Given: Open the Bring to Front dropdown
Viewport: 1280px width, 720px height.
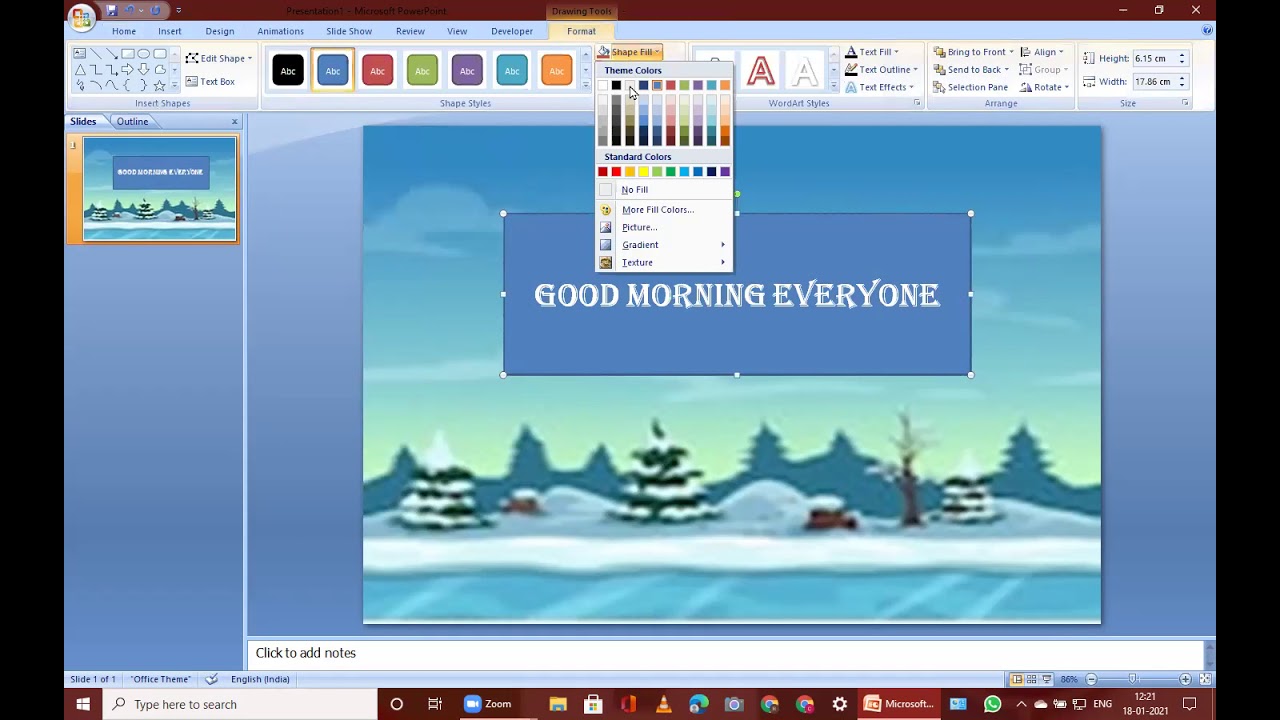Looking at the screenshot, I should click(x=973, y=52).
